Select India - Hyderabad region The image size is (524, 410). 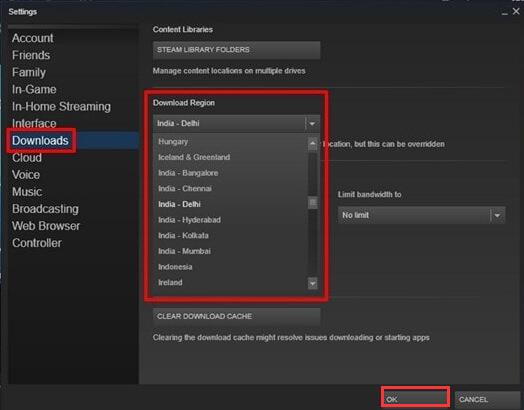click(x=230, y=220)
